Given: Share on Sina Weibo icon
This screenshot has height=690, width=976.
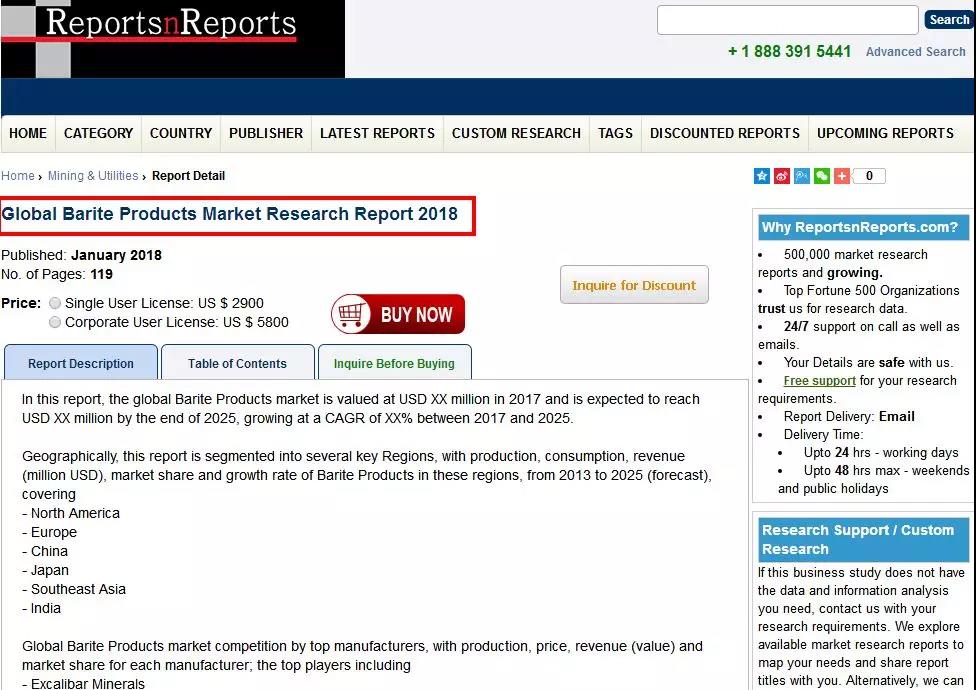Looking at the screenshot, I should 782,176.
